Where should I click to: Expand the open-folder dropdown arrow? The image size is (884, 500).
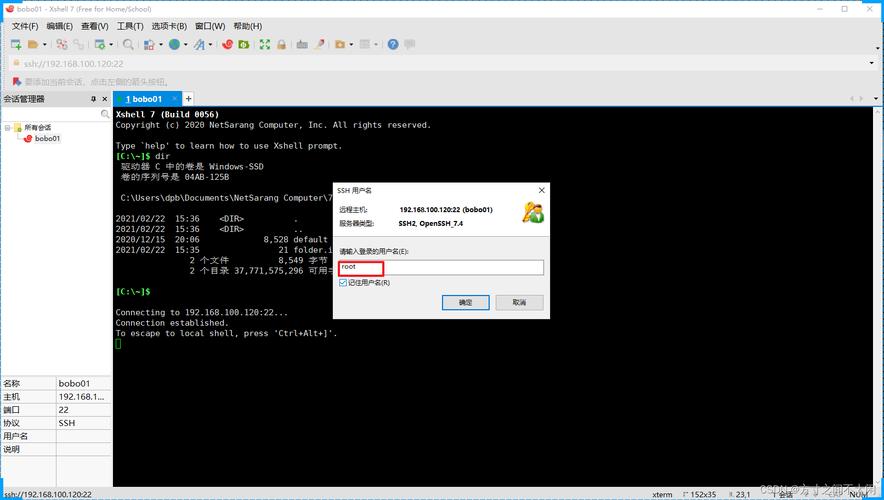click(x=45, y=44)
